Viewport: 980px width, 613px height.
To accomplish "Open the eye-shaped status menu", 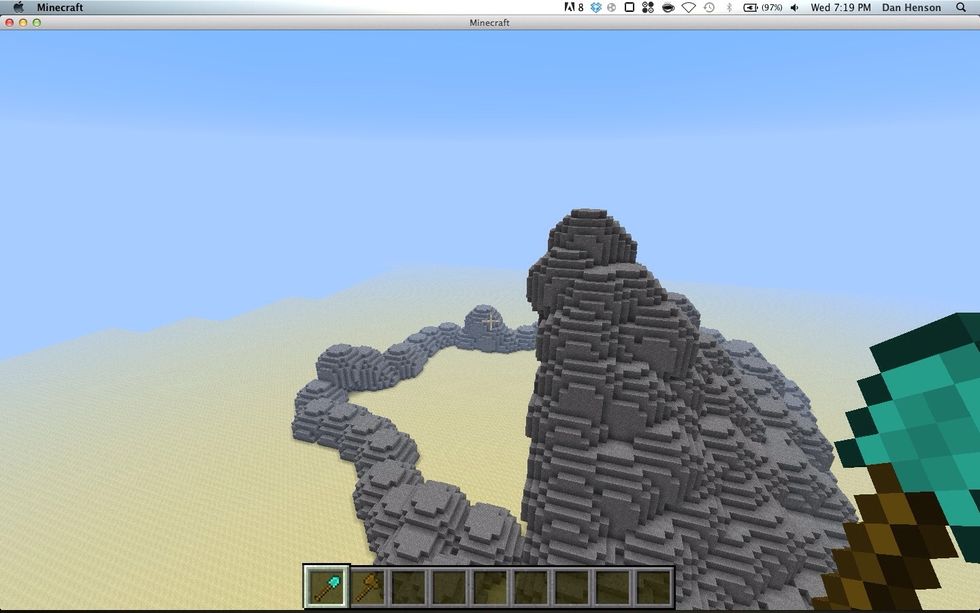I will click(666, 7).
